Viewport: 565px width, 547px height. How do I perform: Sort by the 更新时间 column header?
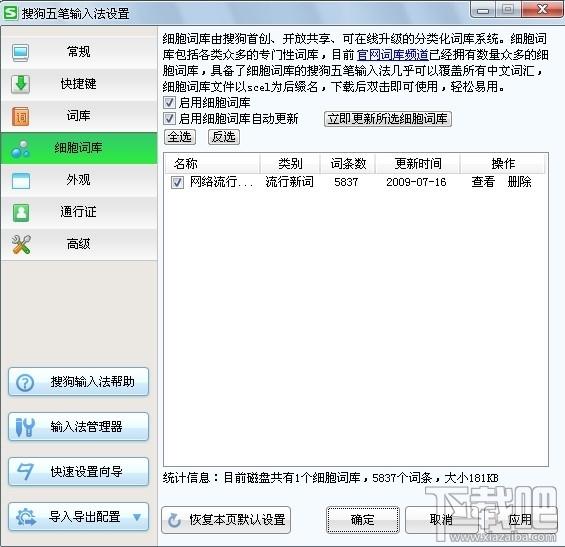tap(418, 164)
